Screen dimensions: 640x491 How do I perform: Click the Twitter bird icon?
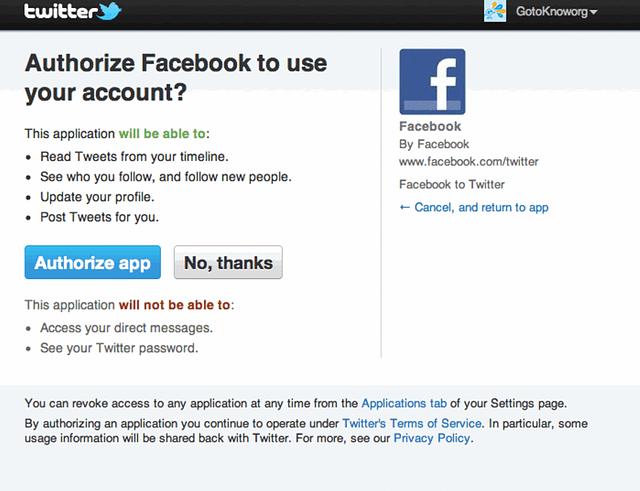point(110,11)
